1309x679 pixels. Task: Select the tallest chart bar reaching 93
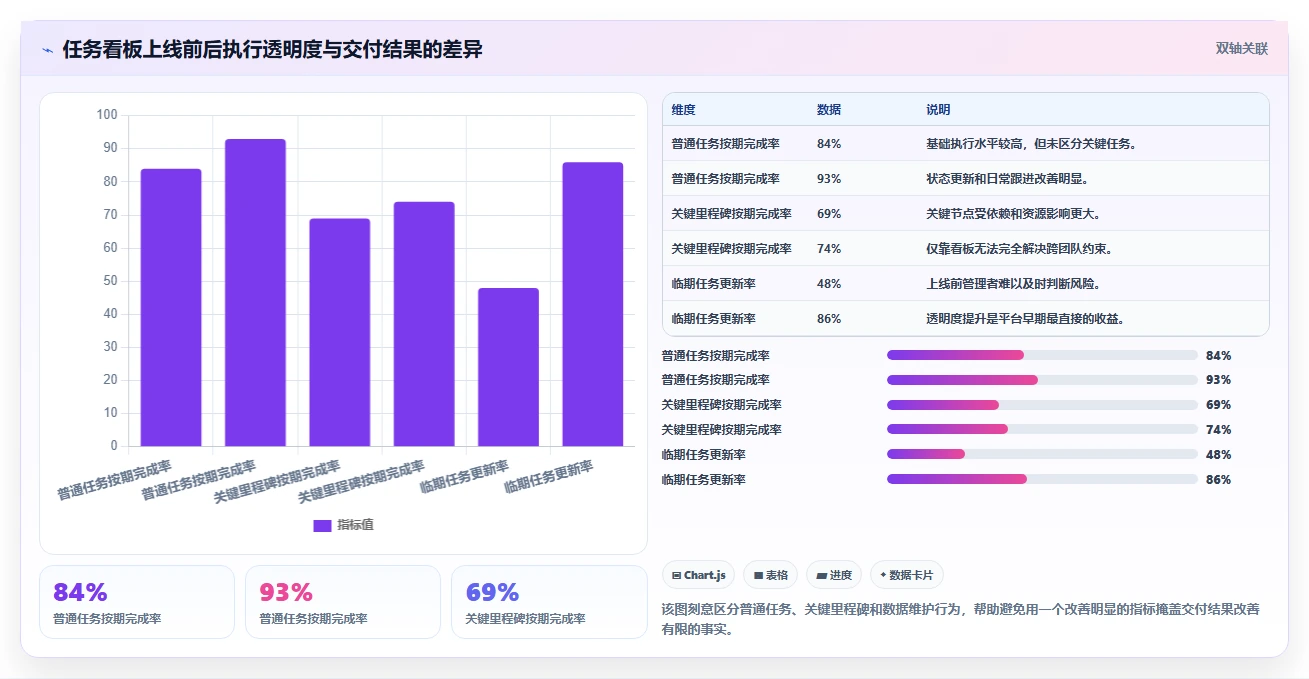(255, 292)
